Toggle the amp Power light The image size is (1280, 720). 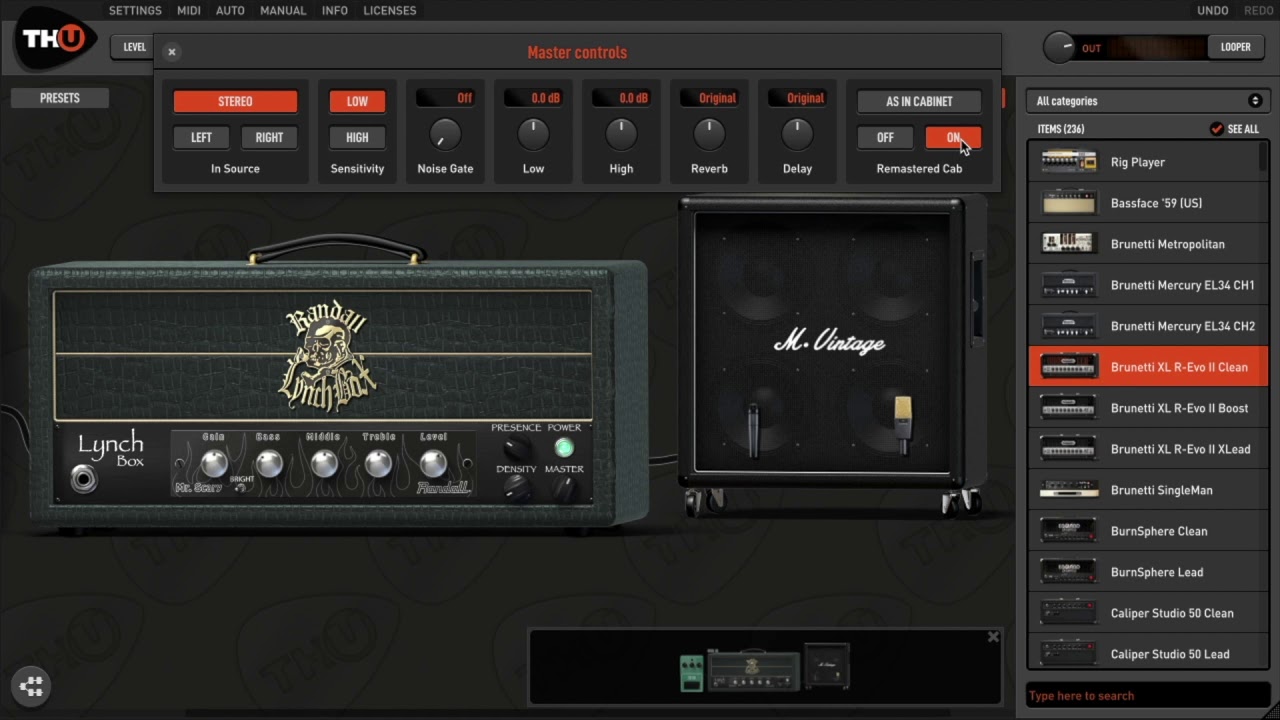[564, 447]
